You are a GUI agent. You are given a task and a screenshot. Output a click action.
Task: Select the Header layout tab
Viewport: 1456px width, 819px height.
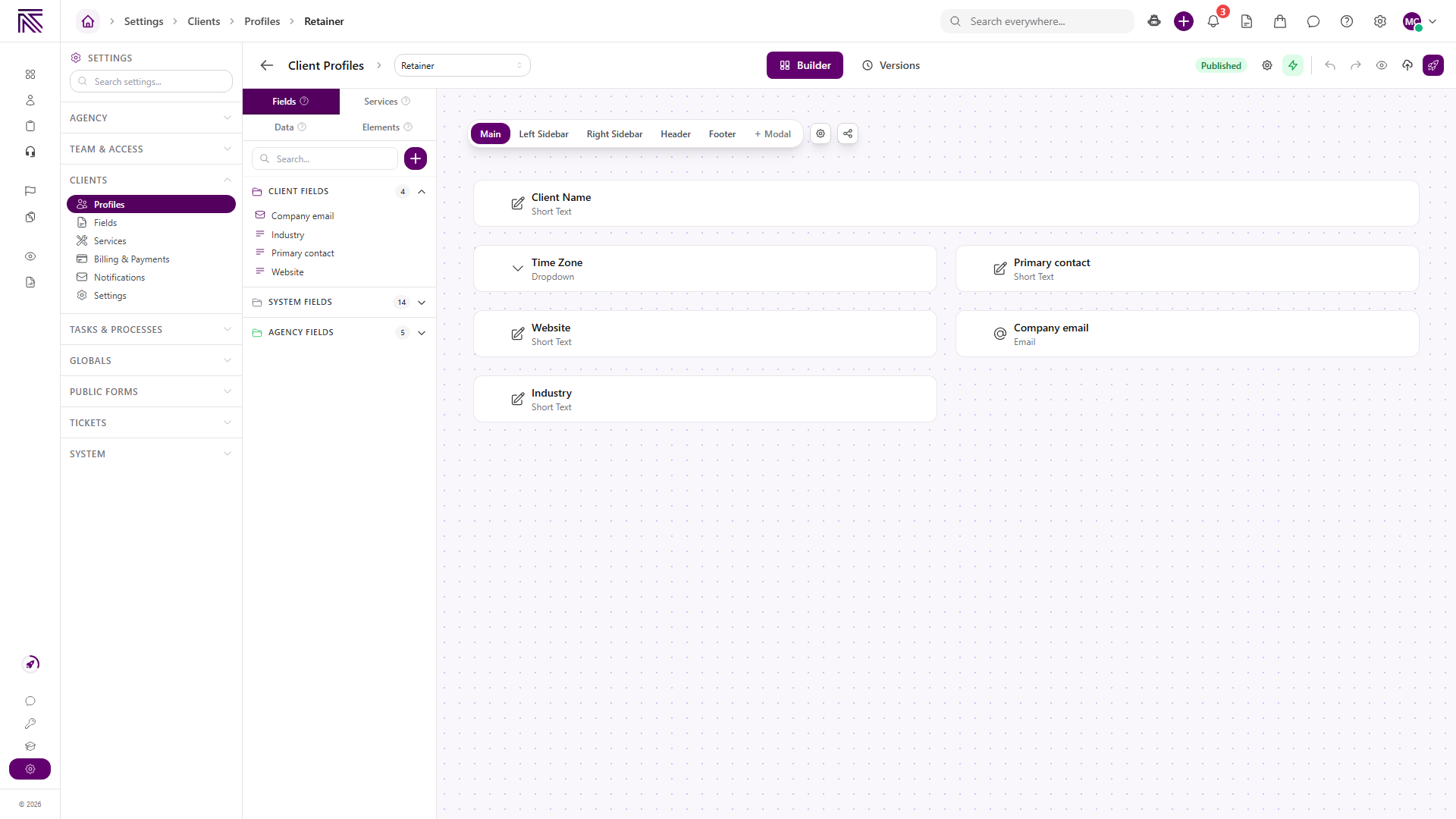(x=676, y=133)
